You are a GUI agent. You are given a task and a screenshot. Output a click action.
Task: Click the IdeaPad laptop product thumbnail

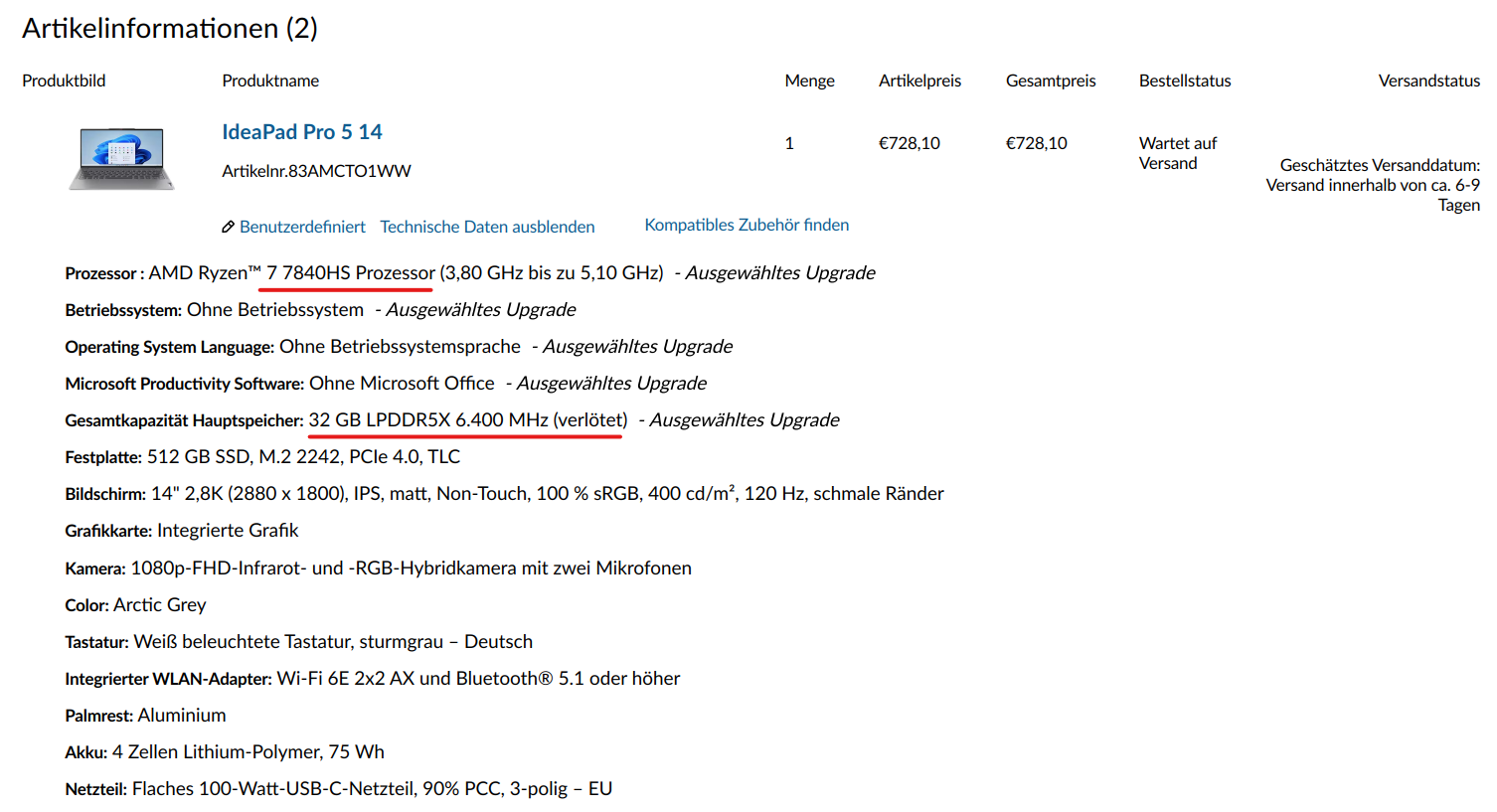point(121,158)
